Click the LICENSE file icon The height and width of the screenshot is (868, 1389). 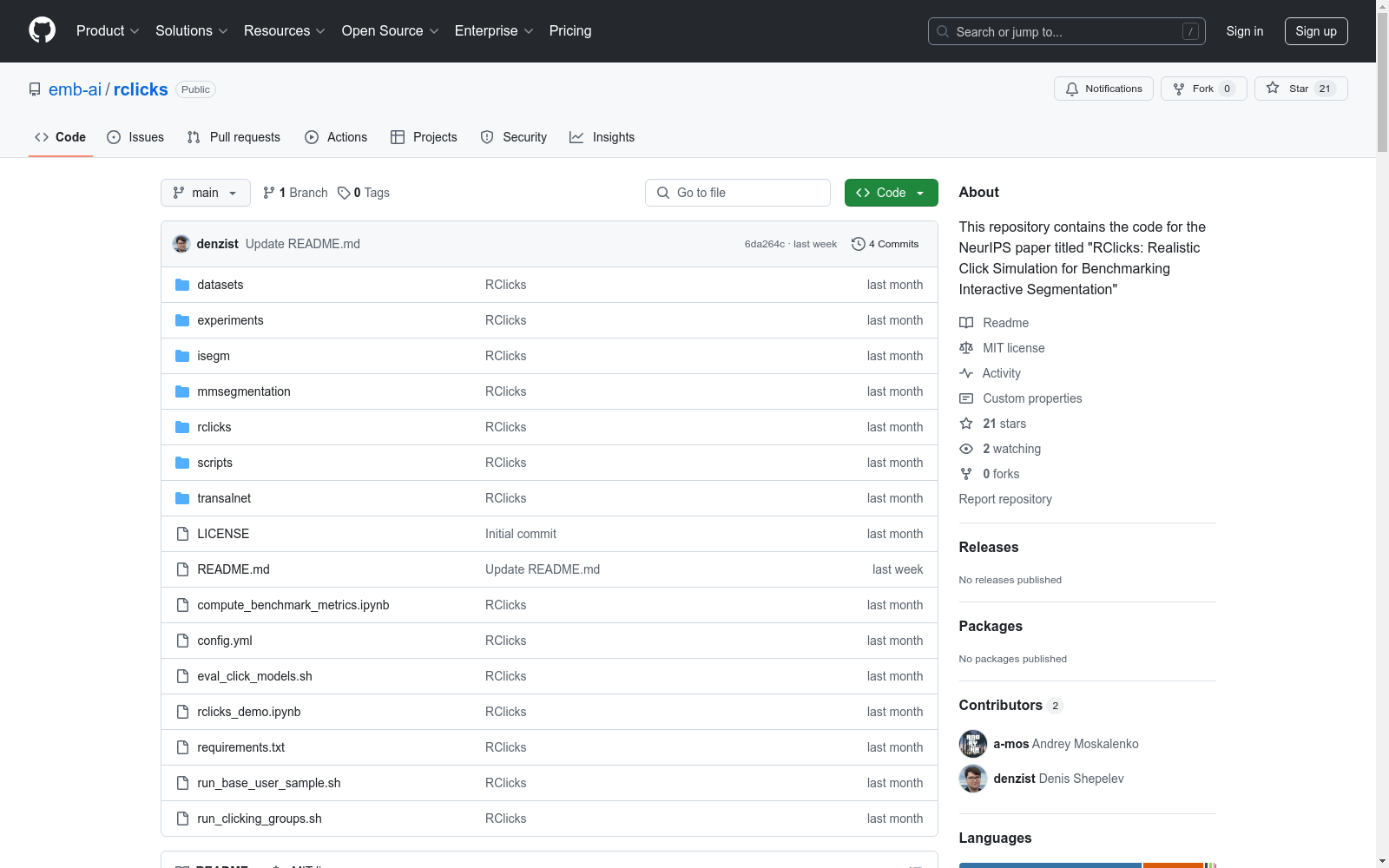(182, 534)
